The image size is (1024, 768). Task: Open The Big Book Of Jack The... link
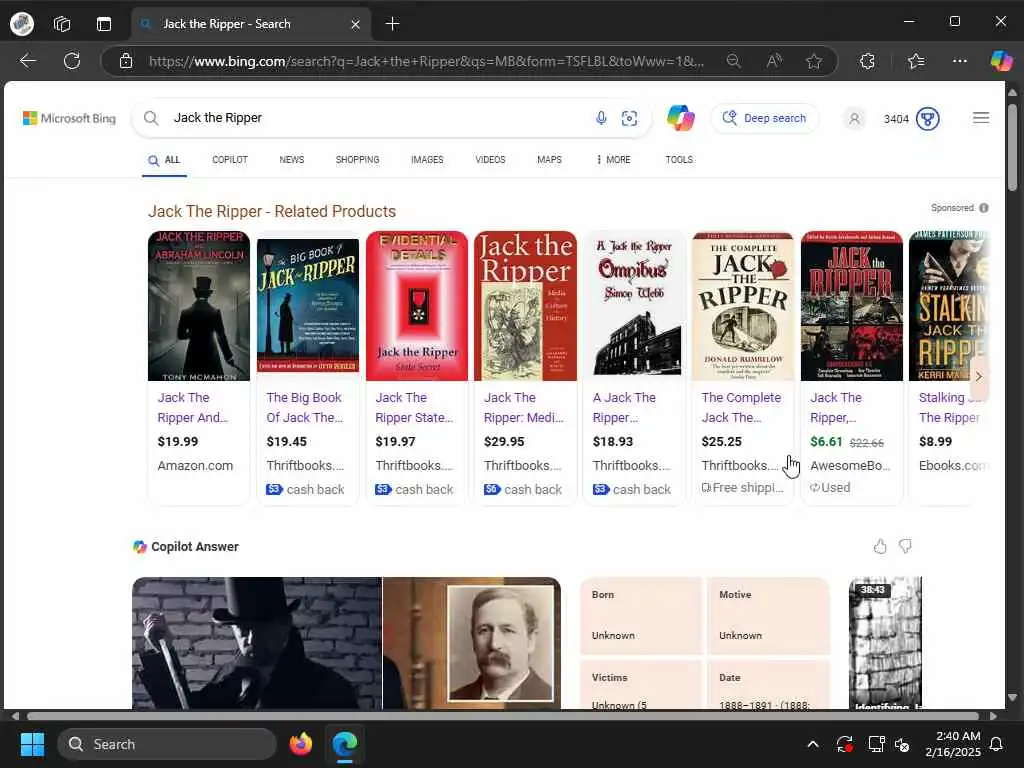coord(304,408)
